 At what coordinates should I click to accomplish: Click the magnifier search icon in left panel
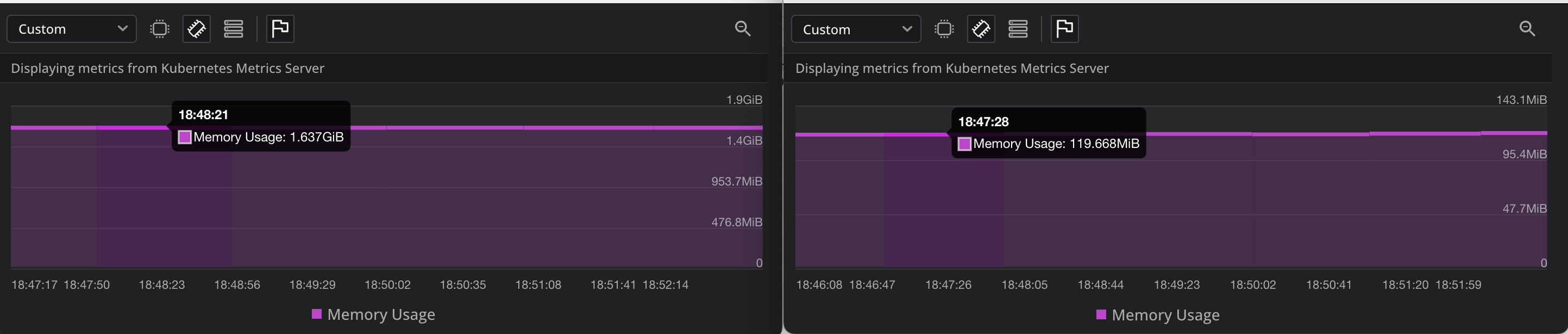pyautogui.click(x=743, y=29)
